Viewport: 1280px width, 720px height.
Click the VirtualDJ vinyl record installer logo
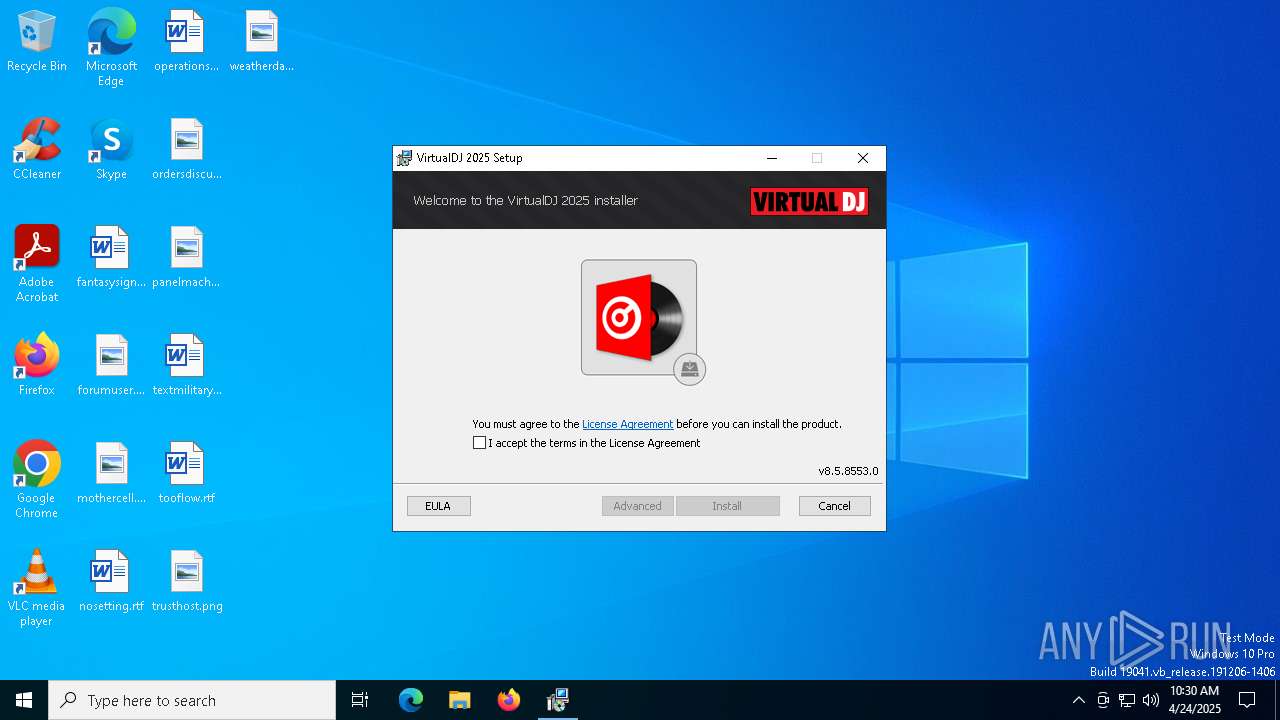640,318
